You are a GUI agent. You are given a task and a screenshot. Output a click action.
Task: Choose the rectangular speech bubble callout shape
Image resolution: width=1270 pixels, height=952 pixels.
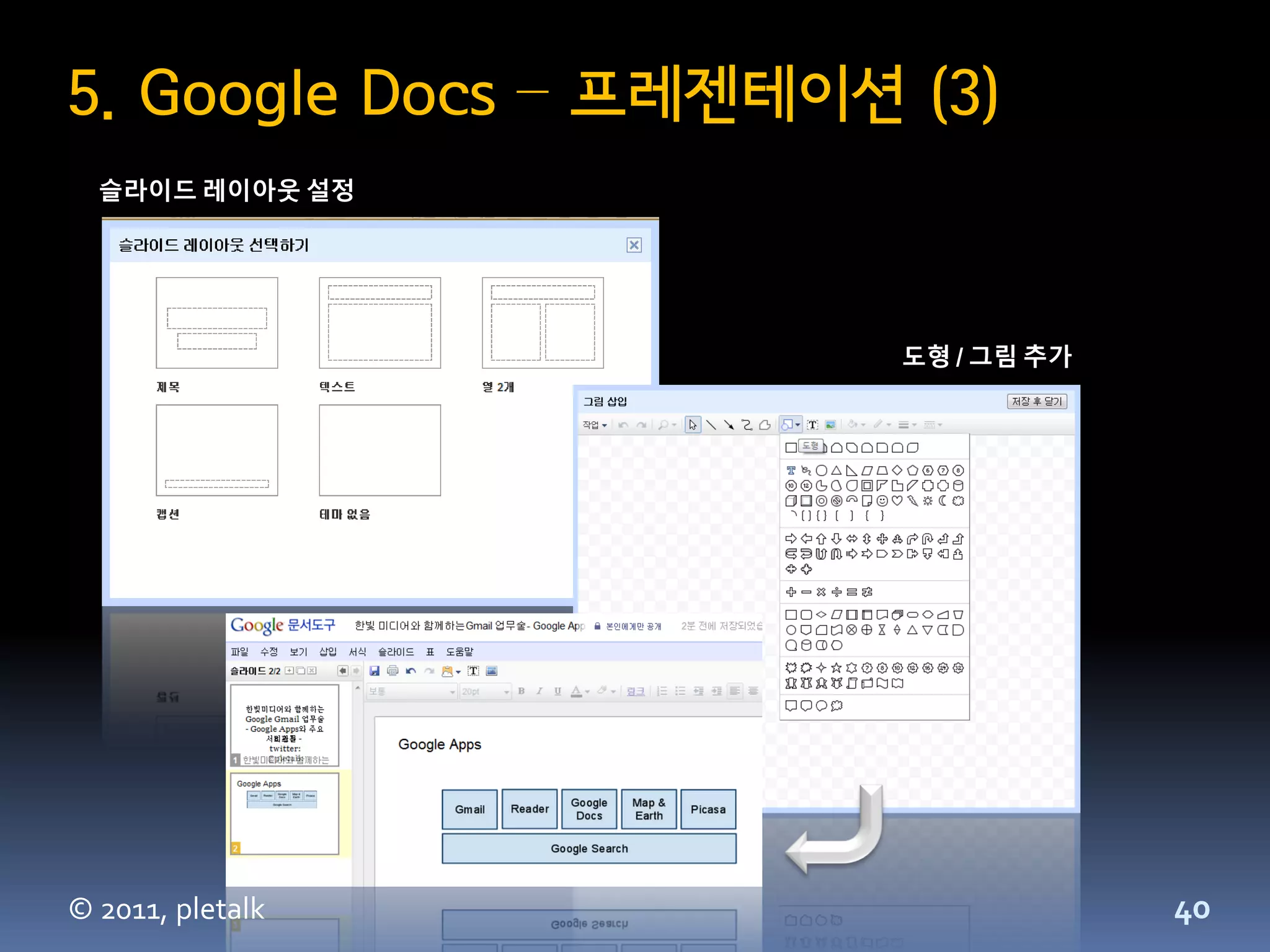click(791, 705)
